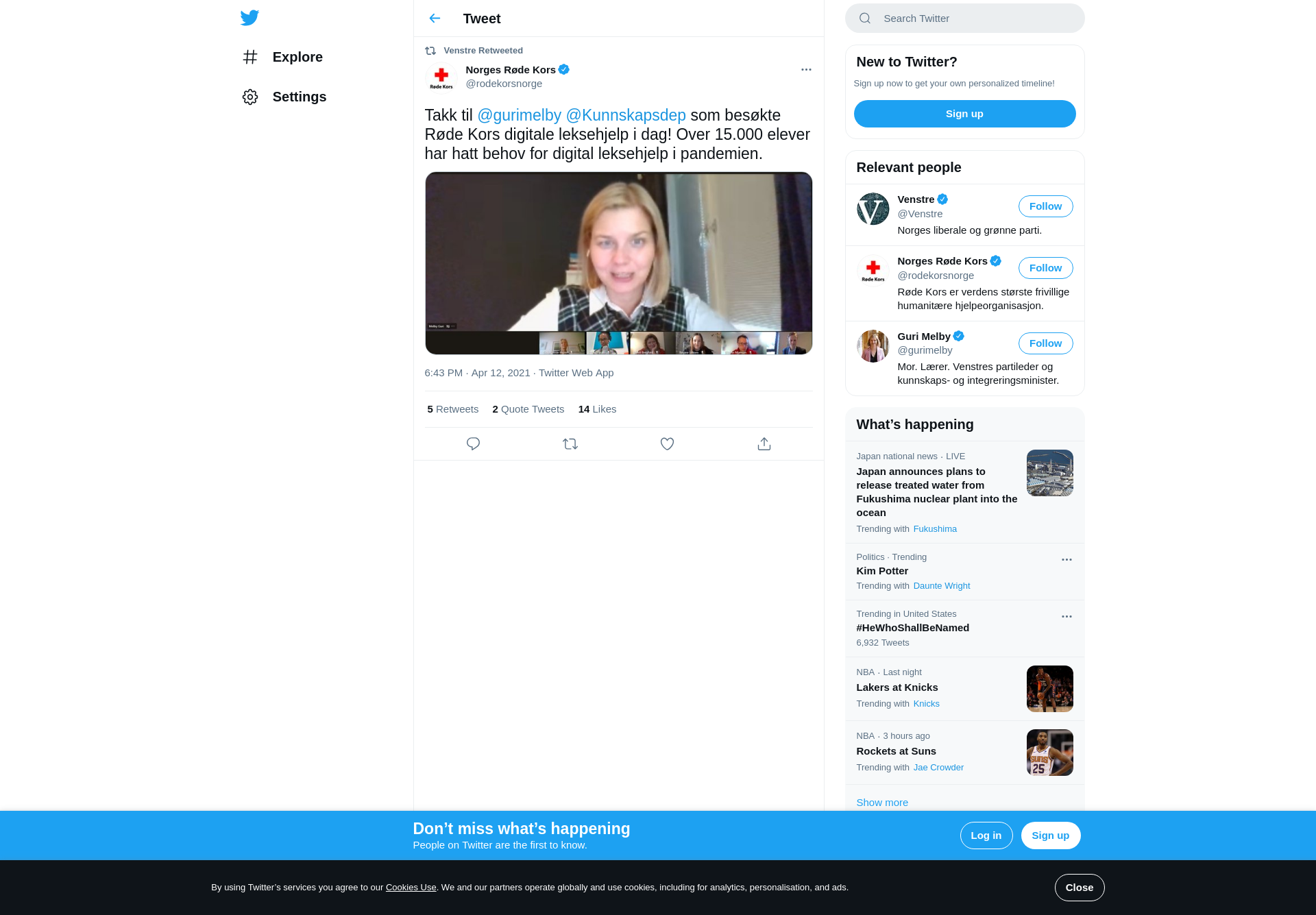Screen dimensions: 1316x915
Task: Click Venstre Retweeted label
Action: tap(483, 51)
